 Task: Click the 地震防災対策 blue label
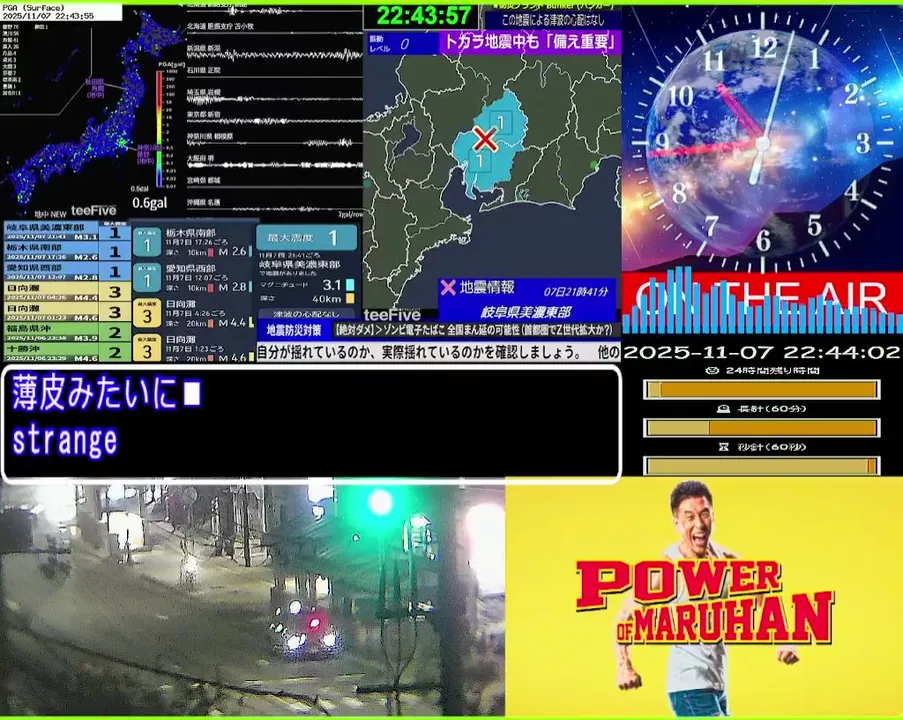[x=294, y=330]
